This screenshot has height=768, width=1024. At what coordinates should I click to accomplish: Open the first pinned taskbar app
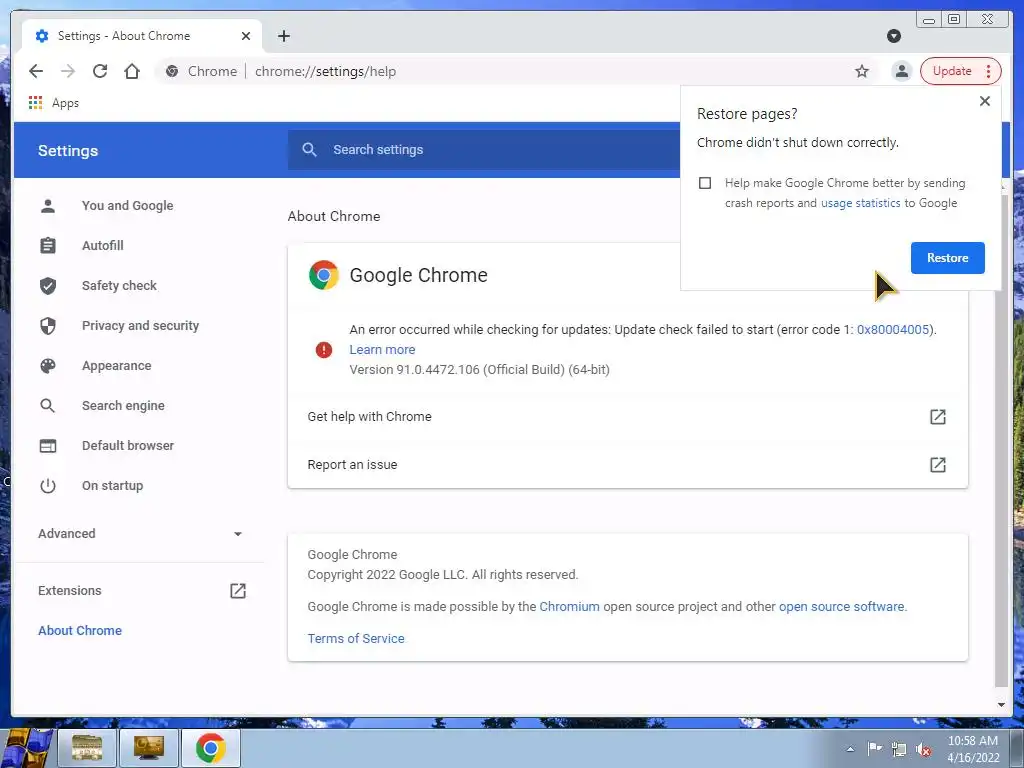pyautogui.click(x=87, y=748)
